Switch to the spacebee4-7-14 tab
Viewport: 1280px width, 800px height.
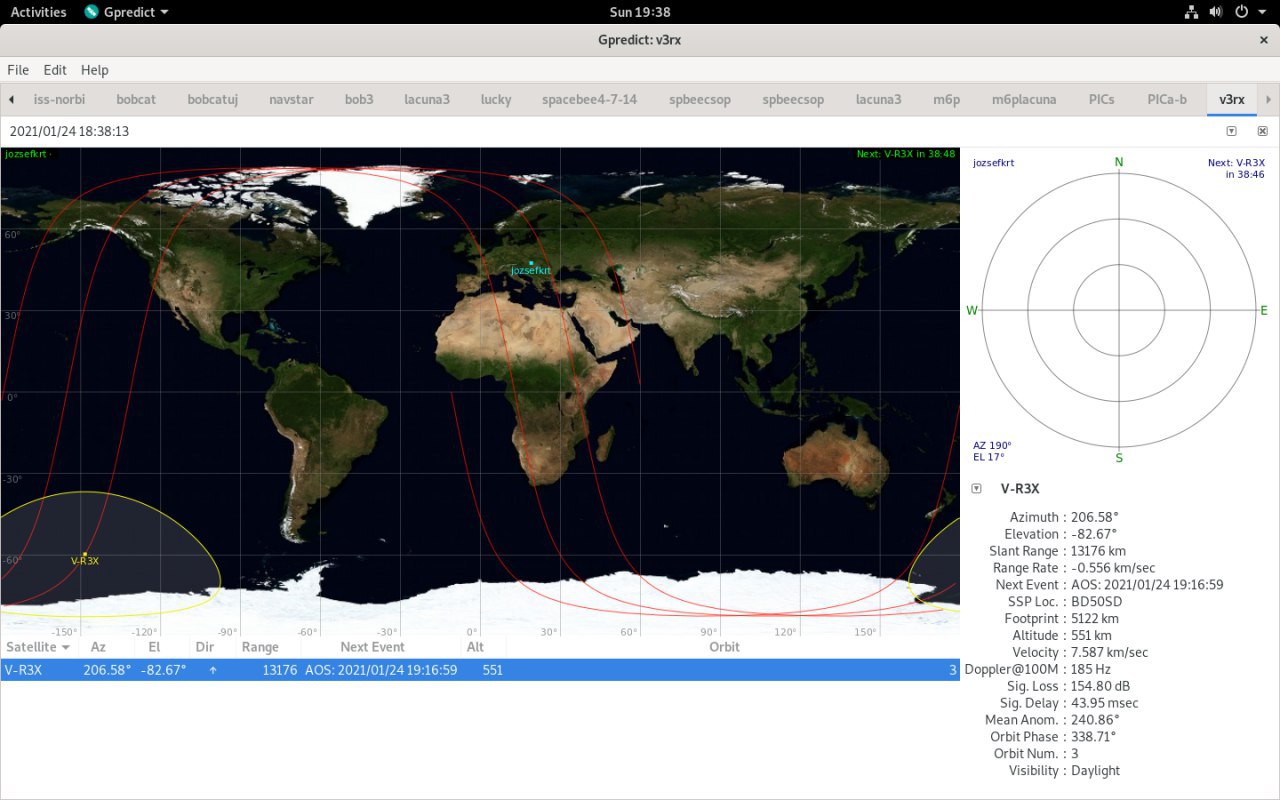pyautogui.click(x=589, y=99)
